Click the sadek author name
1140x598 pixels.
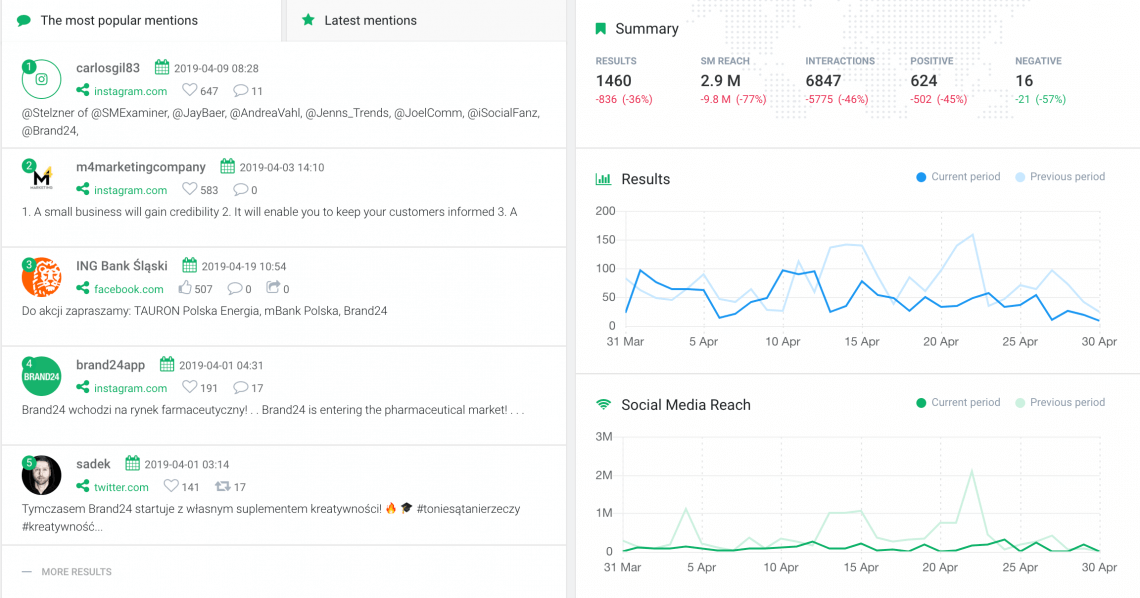[93, 464]
